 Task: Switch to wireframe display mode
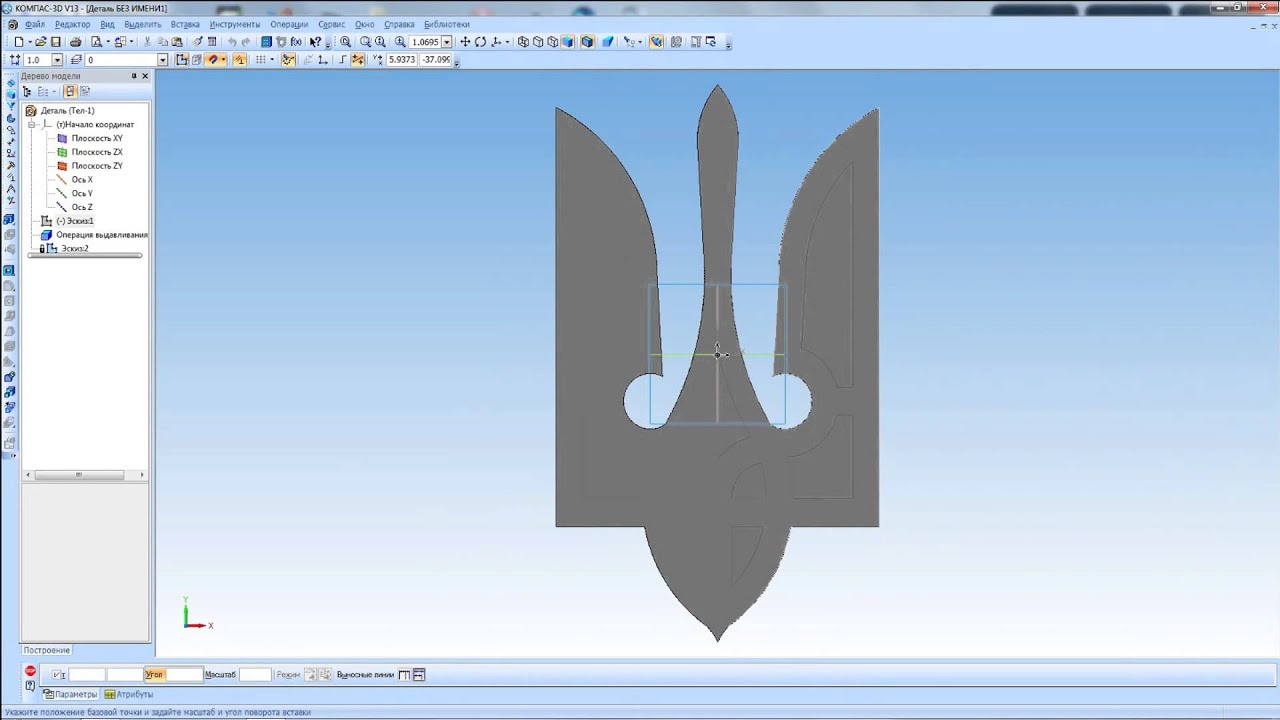523,42
